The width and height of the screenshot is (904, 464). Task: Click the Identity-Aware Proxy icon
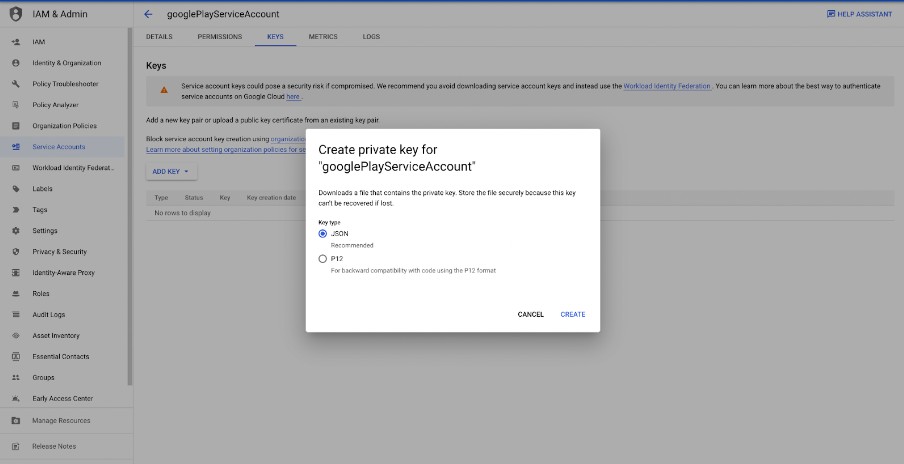click(x=16, y=273)
